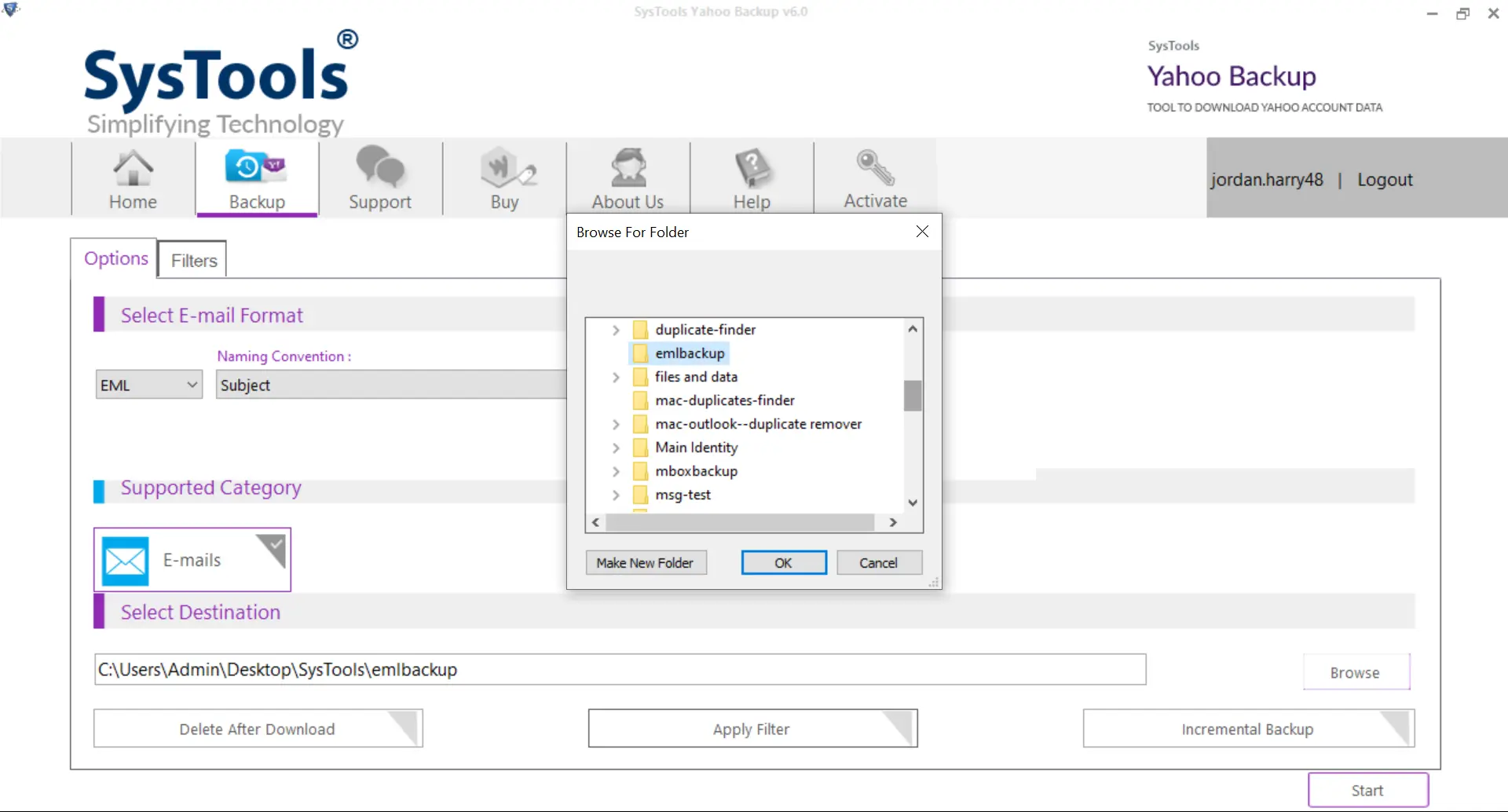Click the files and data folder icon

pyautogui.click(x=641, y=377)
